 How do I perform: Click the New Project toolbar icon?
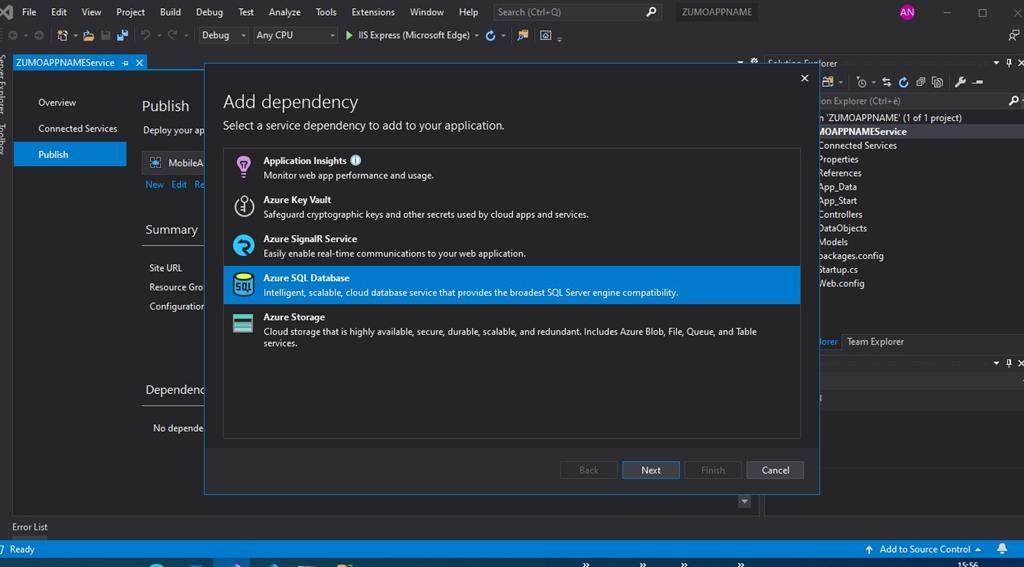coord(63,35)
